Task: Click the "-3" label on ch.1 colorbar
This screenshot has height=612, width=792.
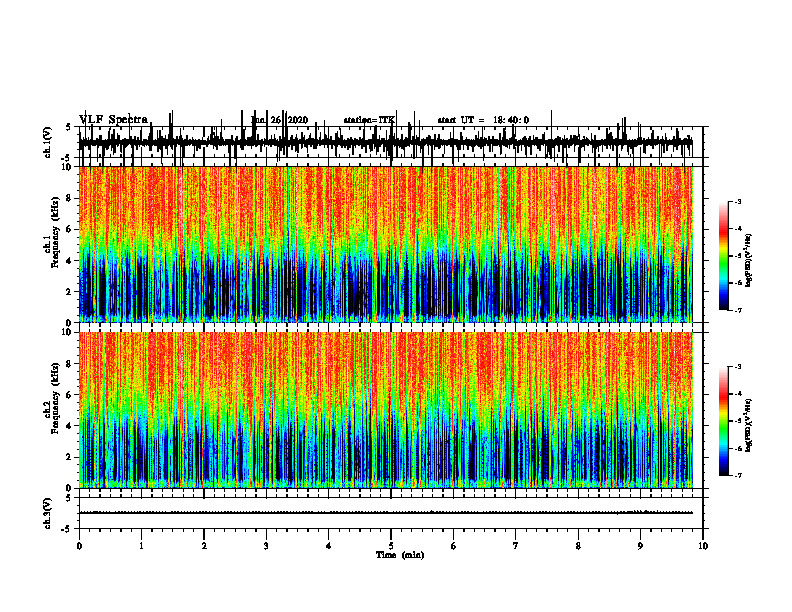Action: [x=738, y=201]
